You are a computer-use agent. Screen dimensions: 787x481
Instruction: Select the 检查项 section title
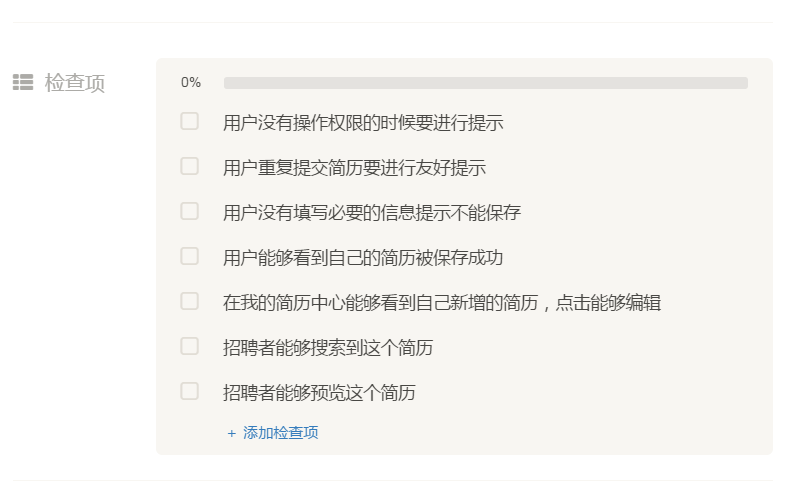(x=75, y=83)
